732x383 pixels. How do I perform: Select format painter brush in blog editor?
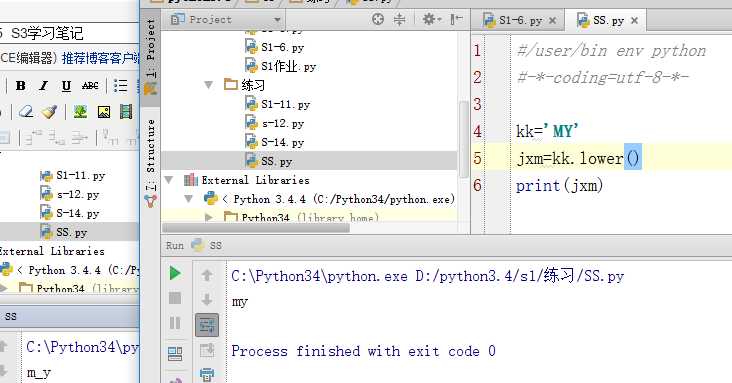[x=49, y=112]
